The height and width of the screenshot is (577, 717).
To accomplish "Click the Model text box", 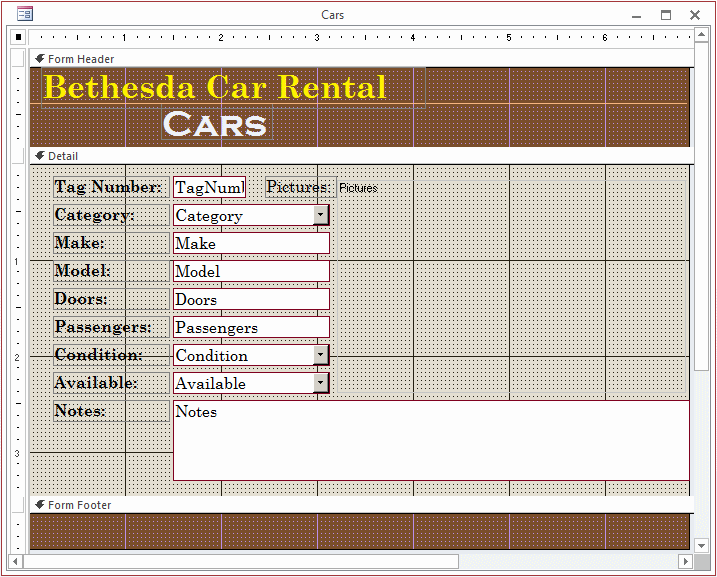I will pyautogui.click(x=251, y=271).
